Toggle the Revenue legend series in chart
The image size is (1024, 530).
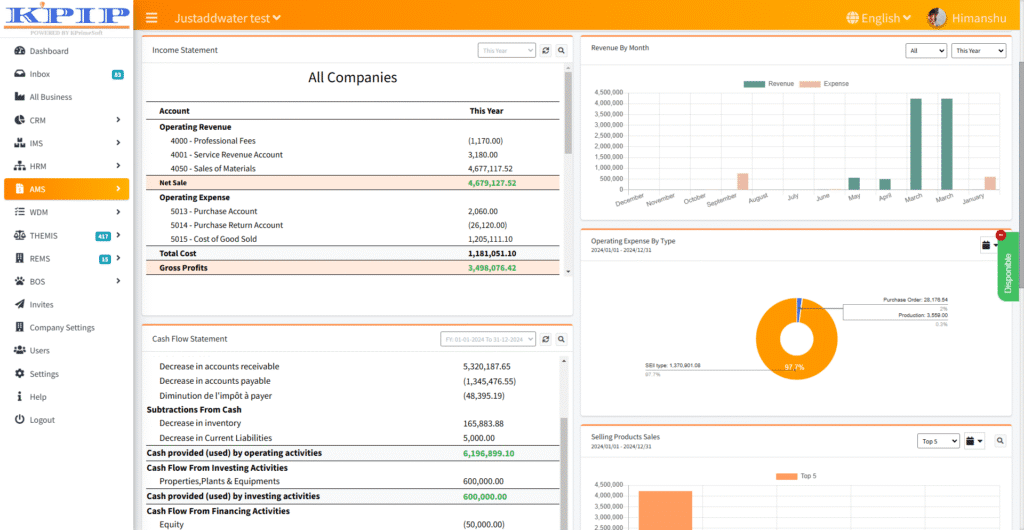coord(768,84)
